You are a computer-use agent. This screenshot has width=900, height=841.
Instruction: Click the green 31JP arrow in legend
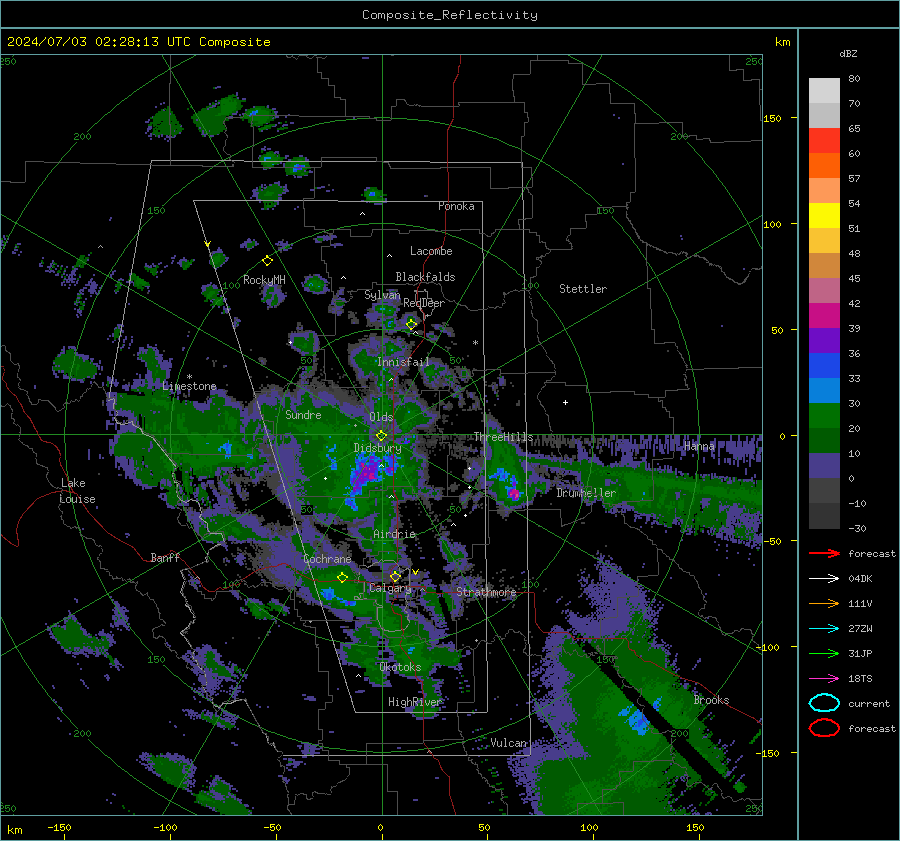[x=824, y=653]
